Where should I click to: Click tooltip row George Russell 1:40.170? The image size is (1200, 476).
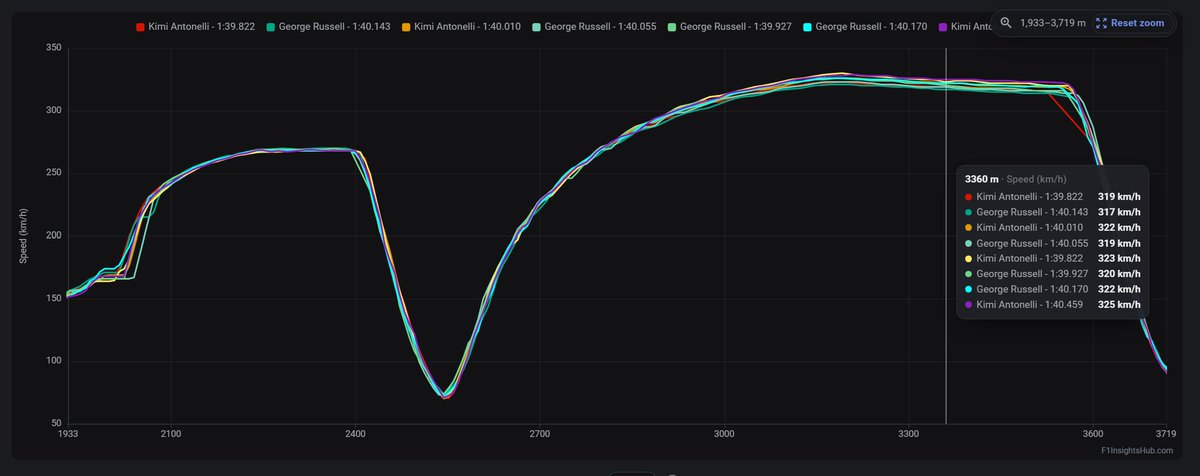tap(1053, 289)
